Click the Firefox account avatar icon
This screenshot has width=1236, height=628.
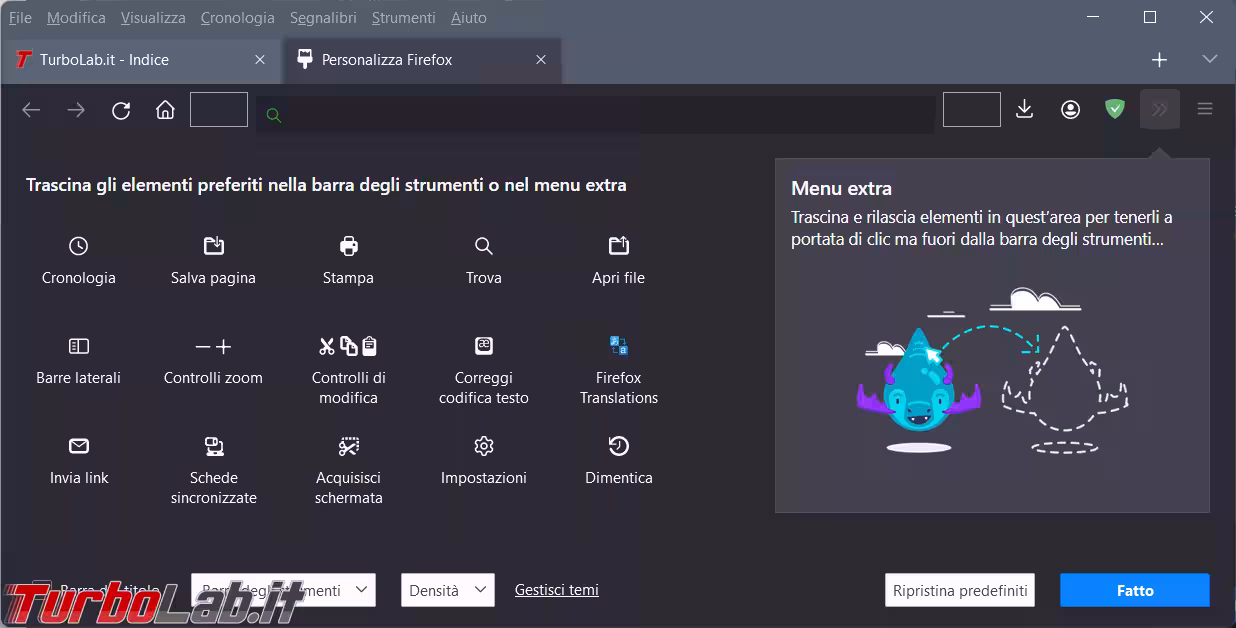point(1070,110)
